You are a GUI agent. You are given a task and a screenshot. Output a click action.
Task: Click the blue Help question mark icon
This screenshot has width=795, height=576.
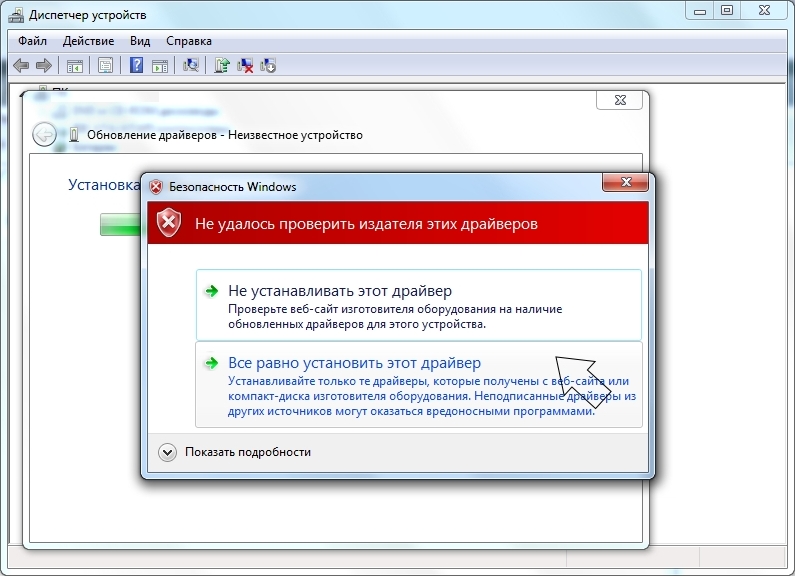(135, 66)
